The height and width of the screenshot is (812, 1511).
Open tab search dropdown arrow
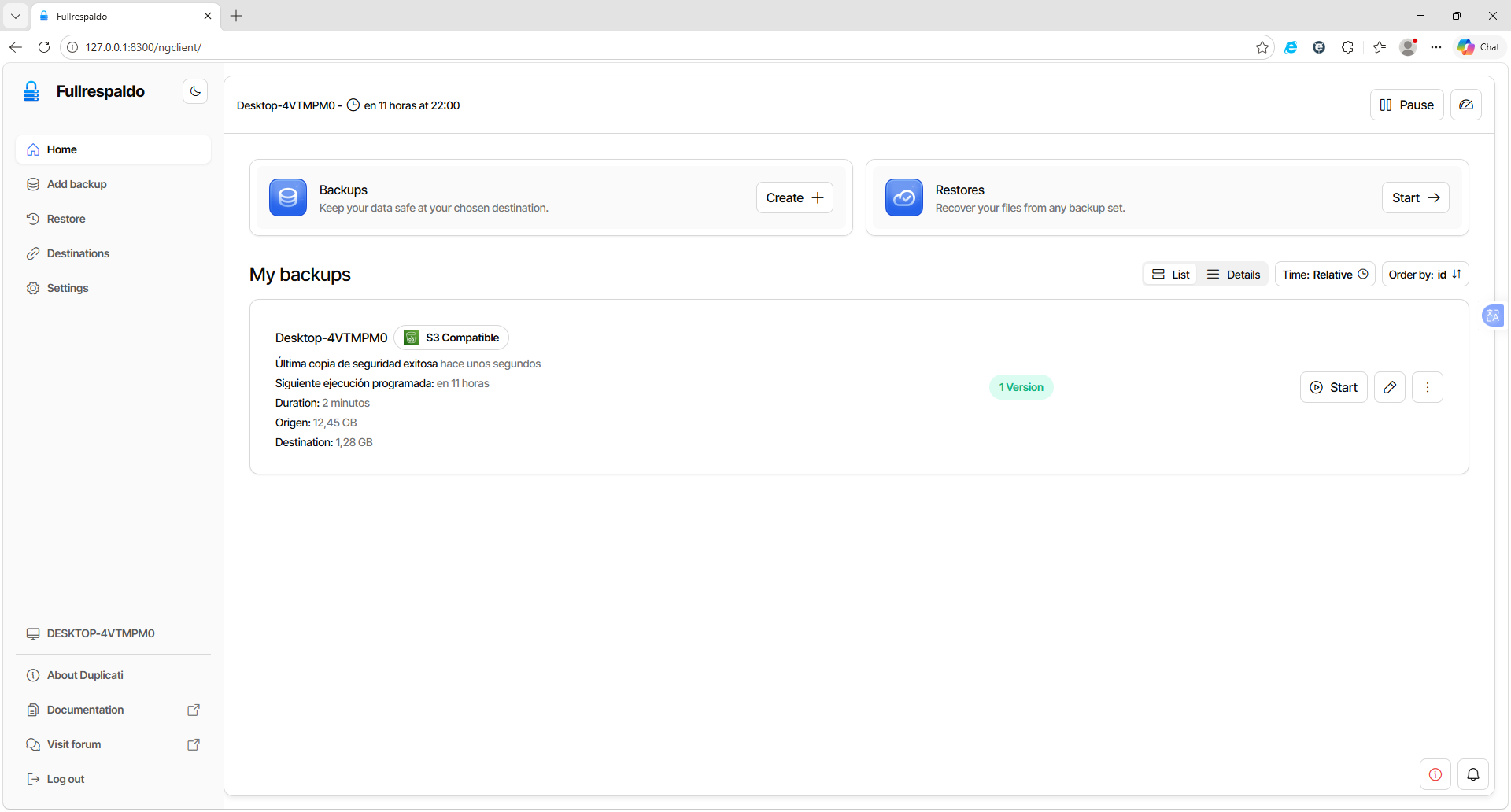click(16, 16)
